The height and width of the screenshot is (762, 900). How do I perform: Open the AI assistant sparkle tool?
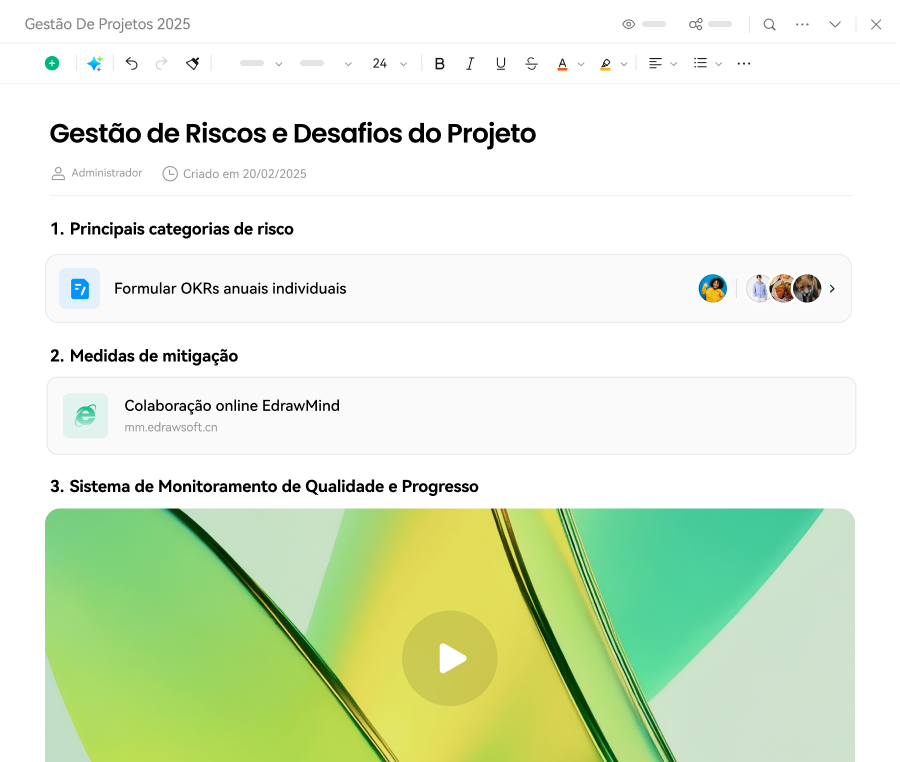pyautogui.click(x=94, y=63)
